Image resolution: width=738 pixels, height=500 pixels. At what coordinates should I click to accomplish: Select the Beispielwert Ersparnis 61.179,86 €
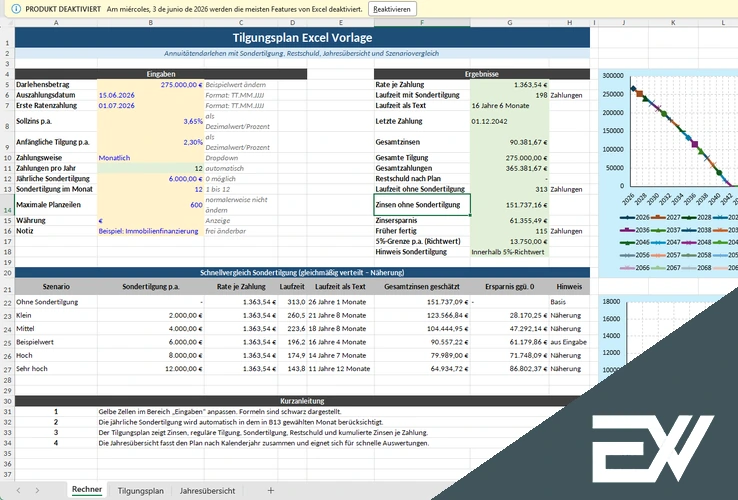click(509, 342)
